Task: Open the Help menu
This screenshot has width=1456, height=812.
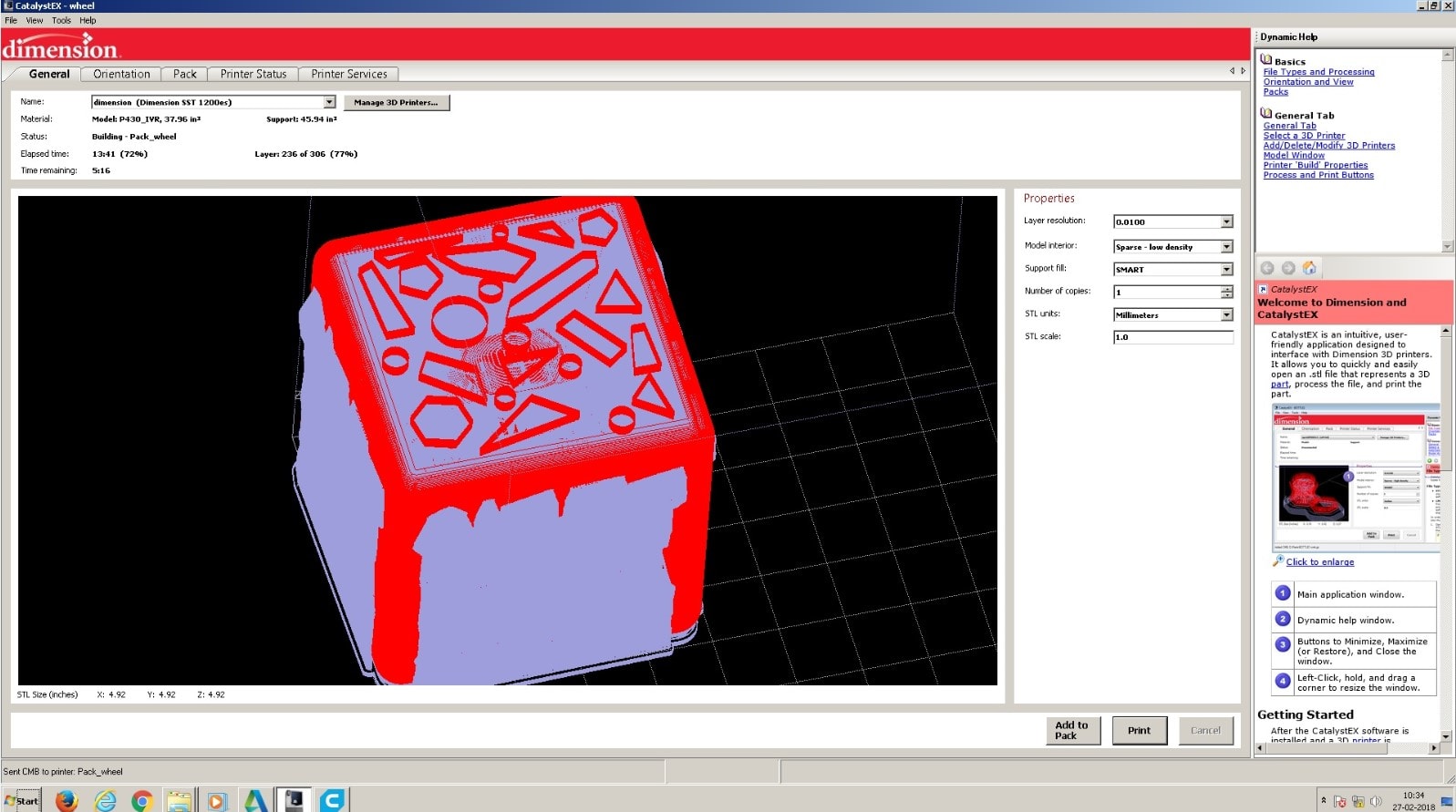Action: [88, 20]
